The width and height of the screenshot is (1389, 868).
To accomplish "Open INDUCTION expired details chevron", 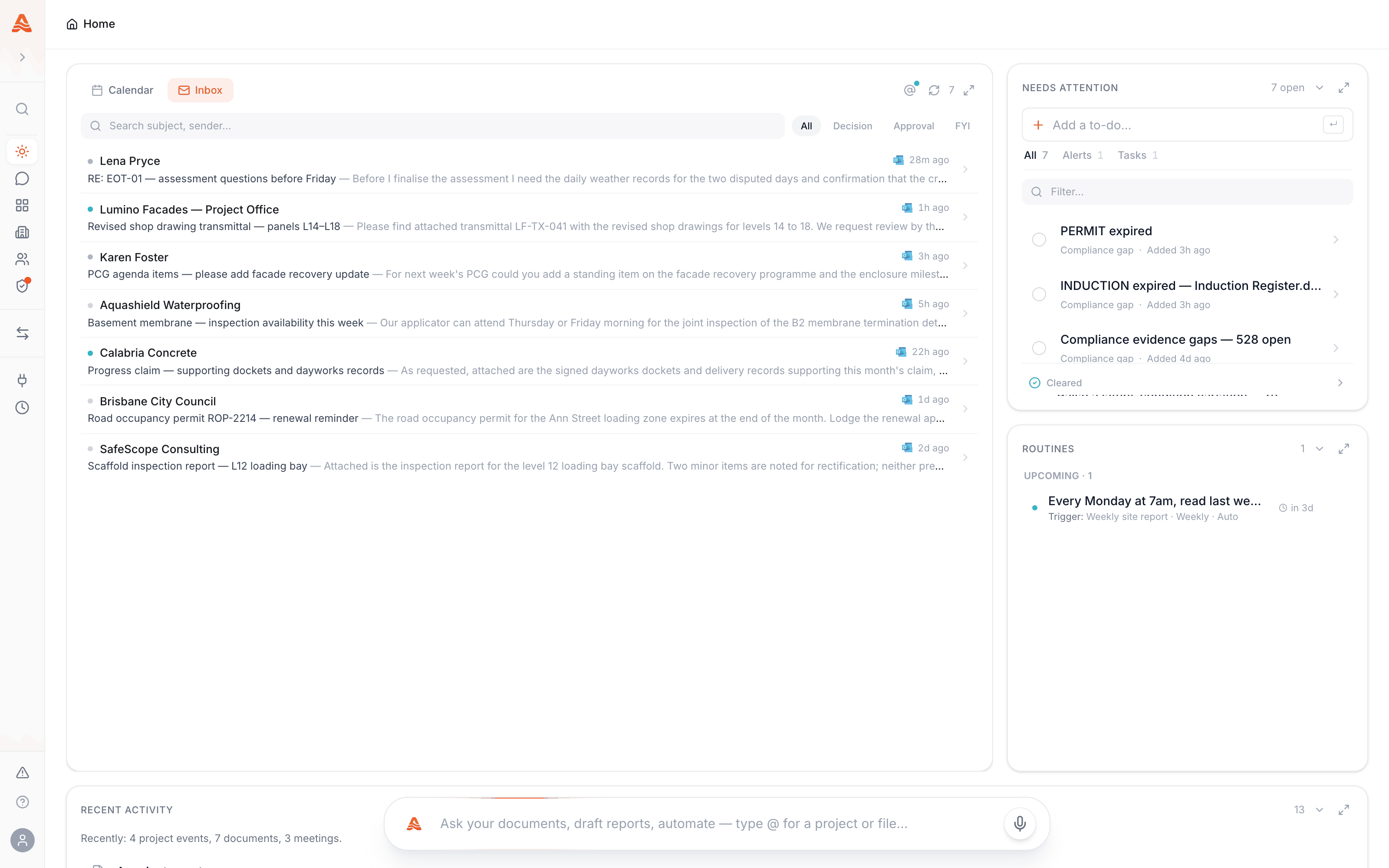I will (1336, 295).
